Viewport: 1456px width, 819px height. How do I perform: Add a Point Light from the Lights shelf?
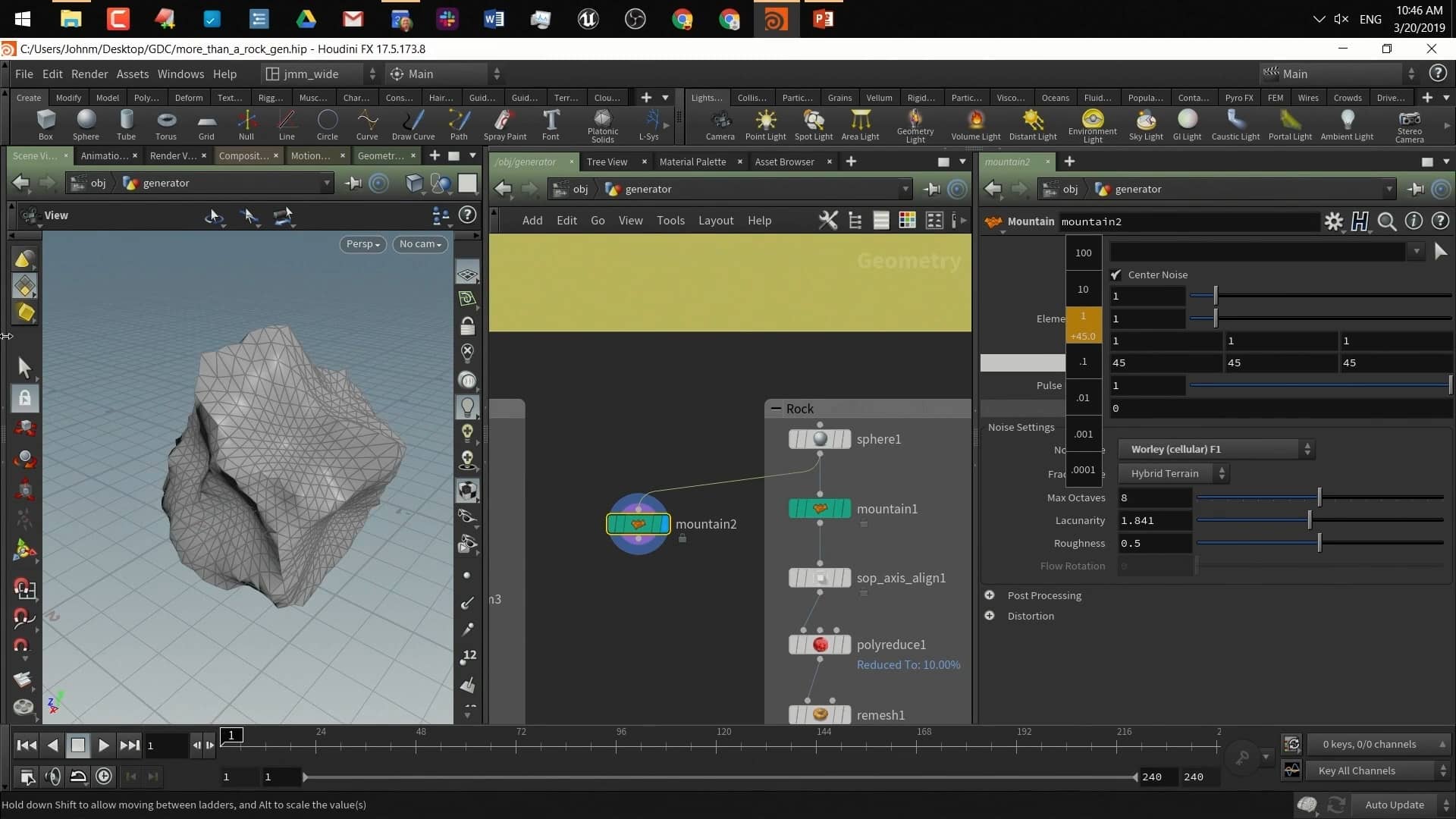point(765,124)
